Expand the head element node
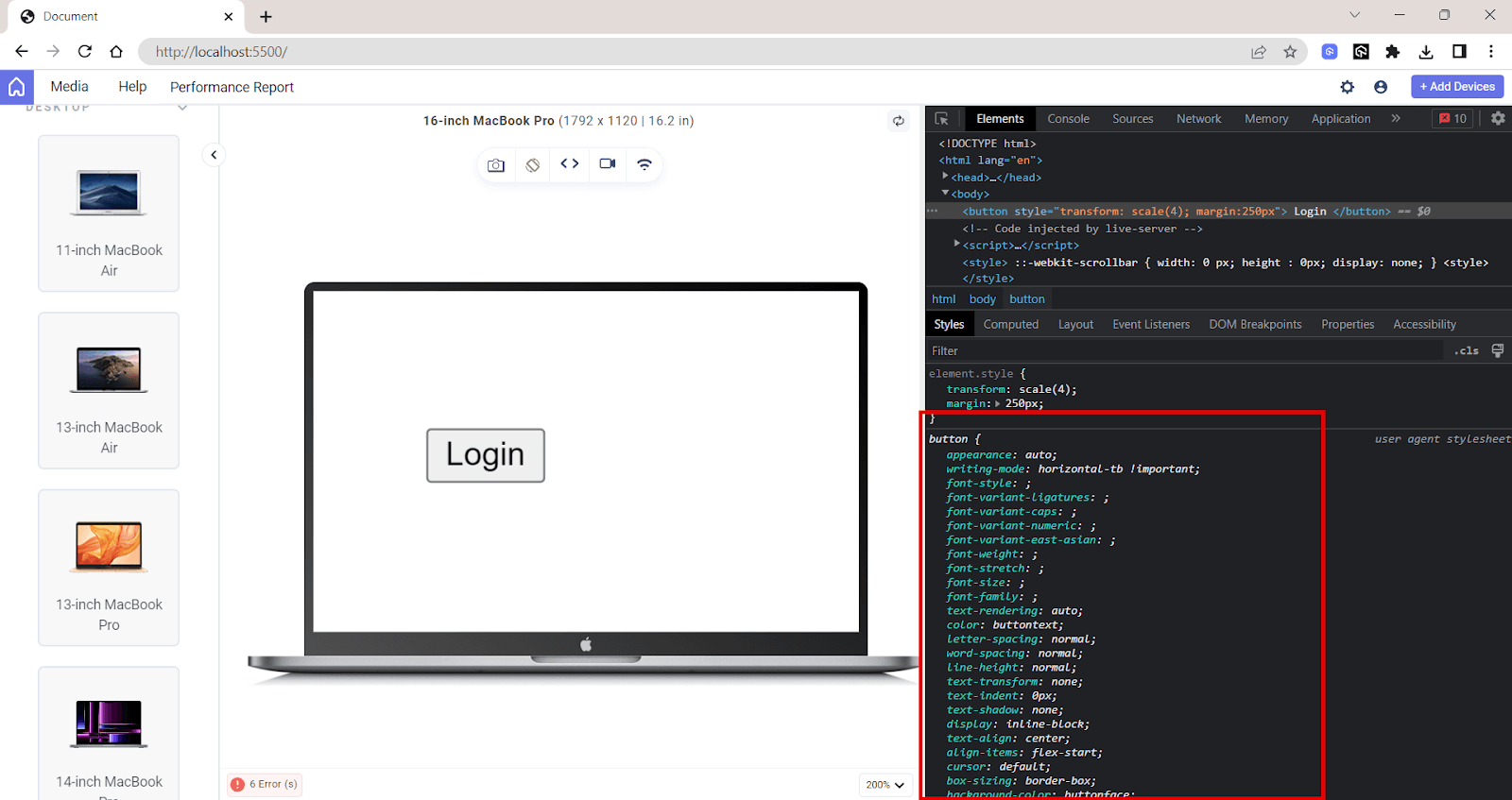This screenshot has width=1512, height=800. pyautogui.click(x=945, y=177)
